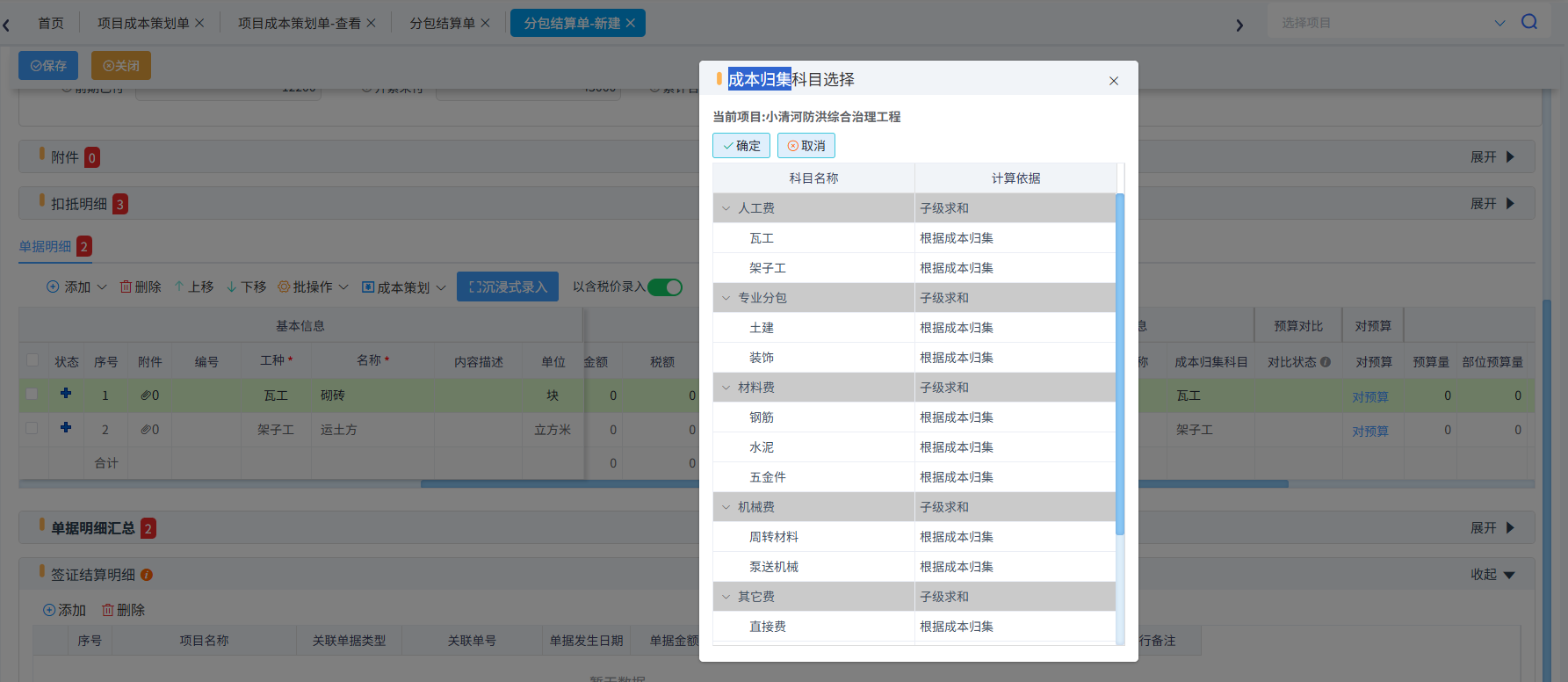
Task: Collapse the 人工费 tree group
Action: [x=726, y=208]
